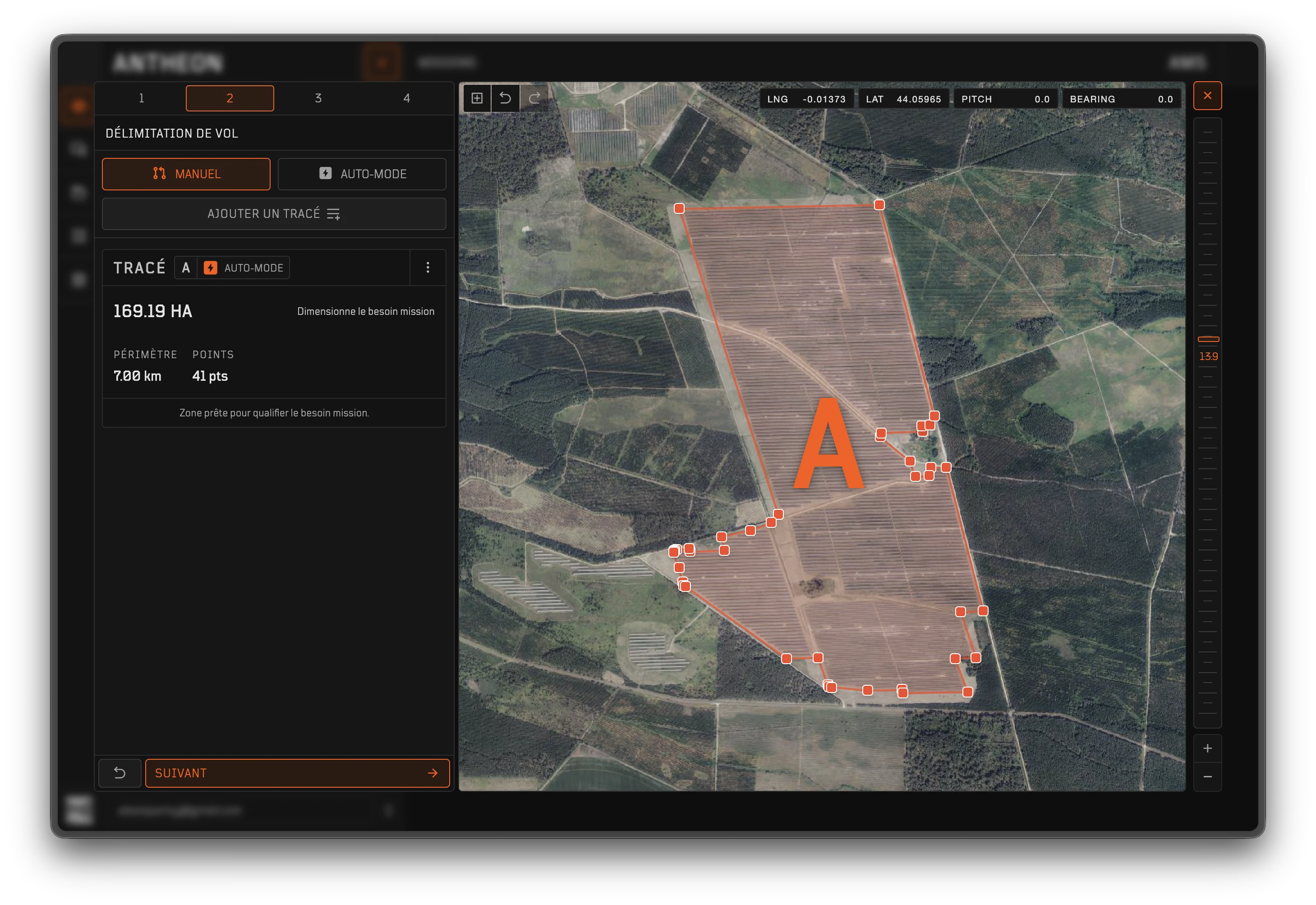Close the map view with X
Viewport: 1316px width, 905px height.
click(1207, 96)
